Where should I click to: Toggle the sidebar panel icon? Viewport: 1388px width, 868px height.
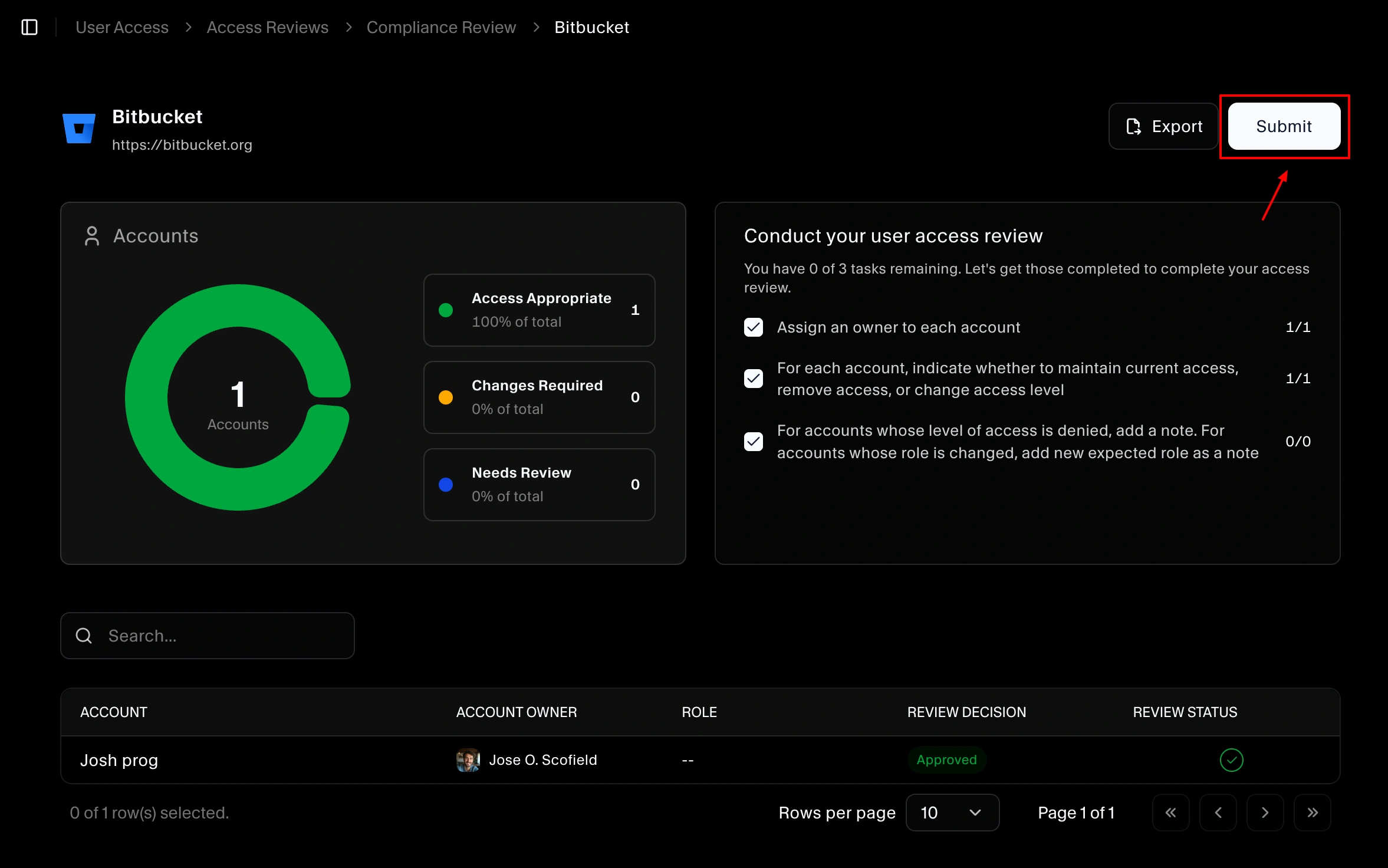[30, 27]
